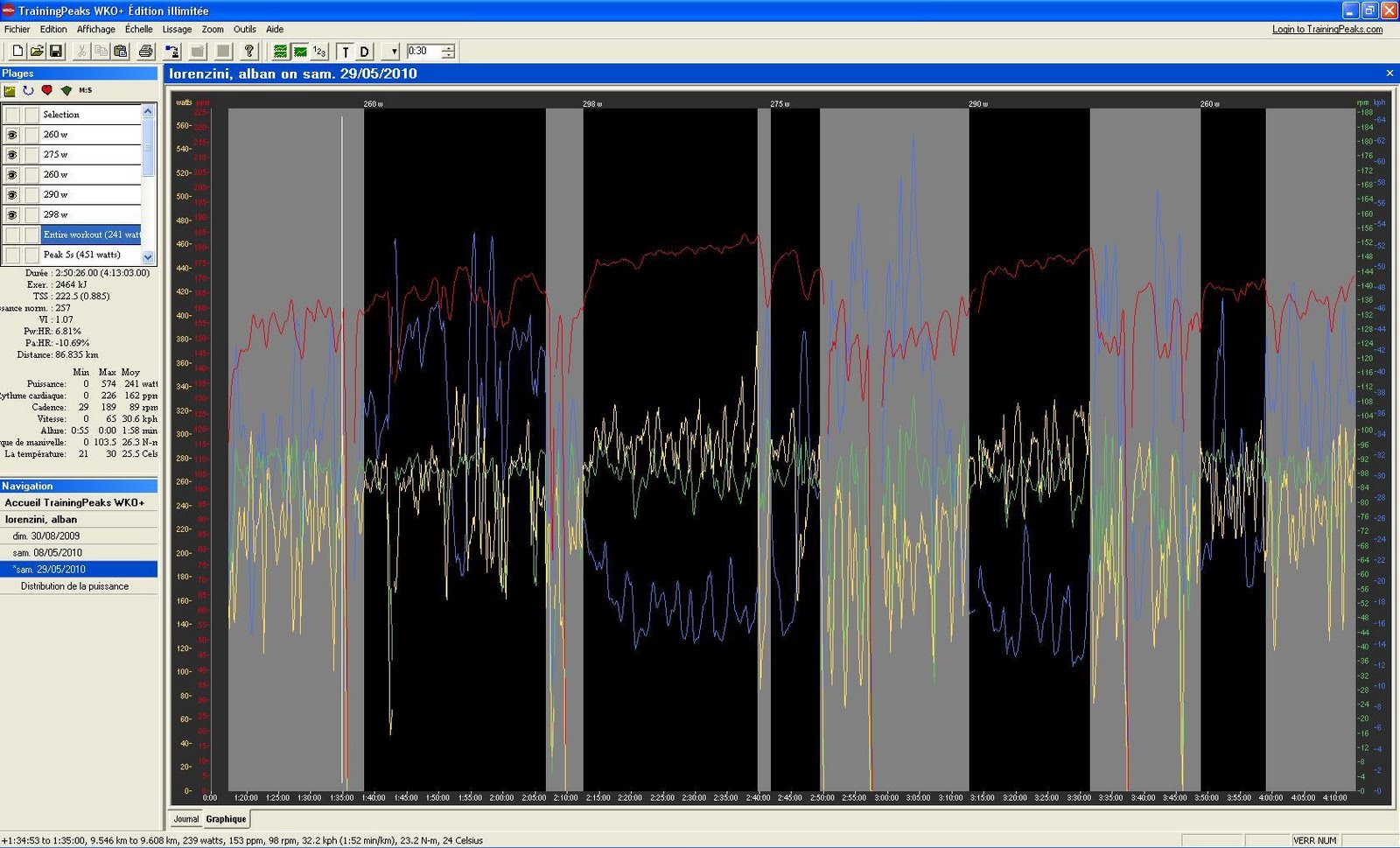The height and width of the screenshot is (848, 1400).
Task: Open the Outils menu
Action: click(245, 29)
